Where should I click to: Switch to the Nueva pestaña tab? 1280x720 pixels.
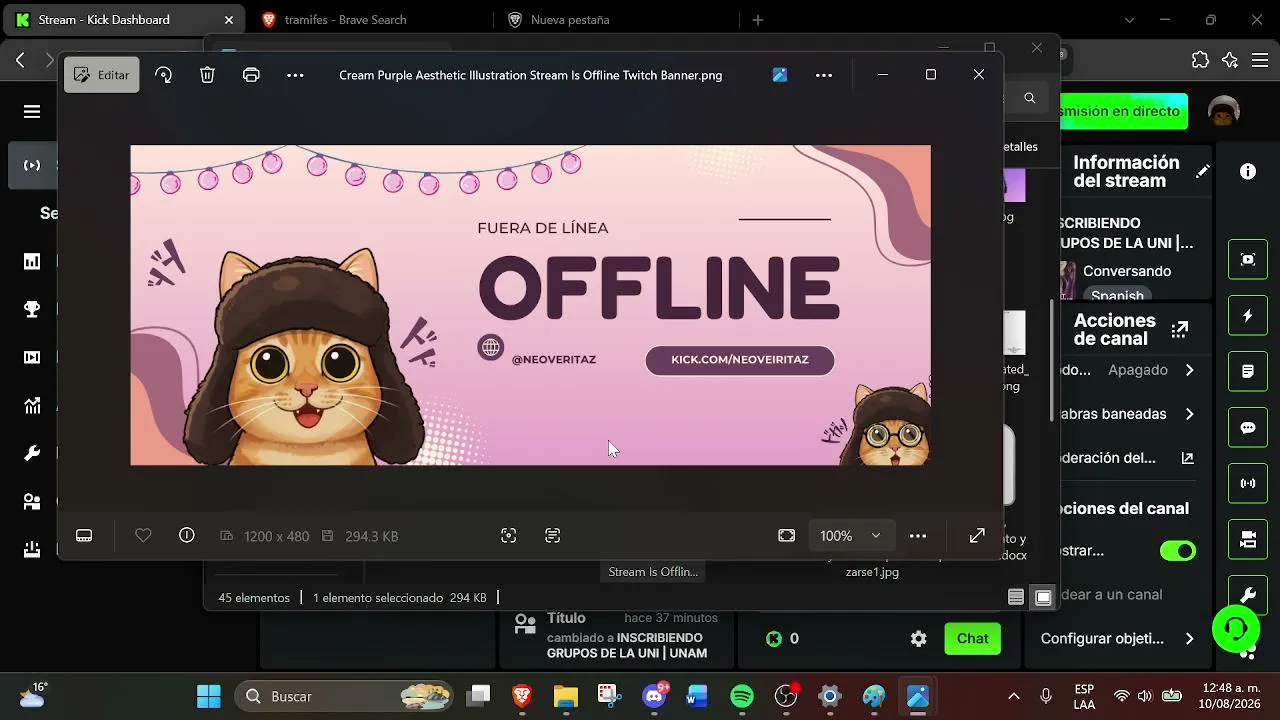[x=570, y=20]
